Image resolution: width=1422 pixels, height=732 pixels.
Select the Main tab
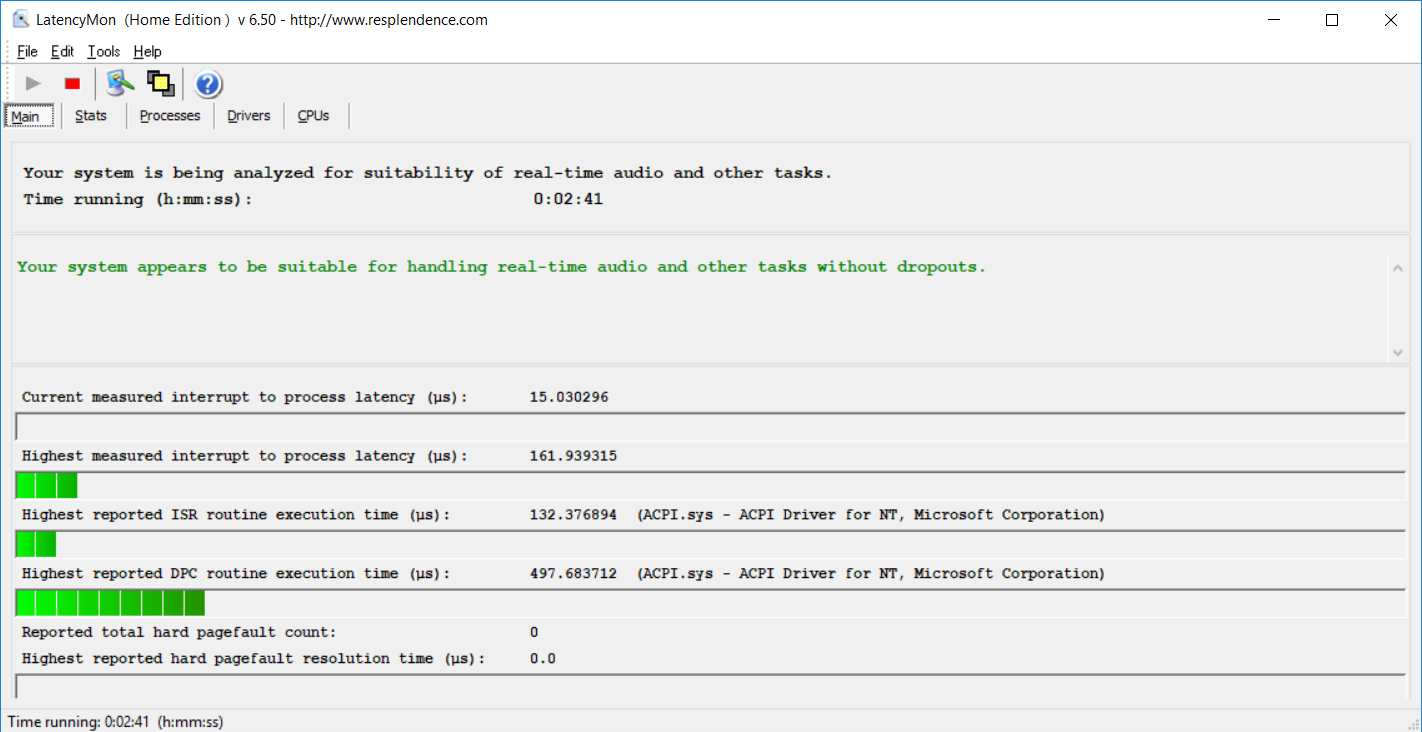(x=26, y=116)
